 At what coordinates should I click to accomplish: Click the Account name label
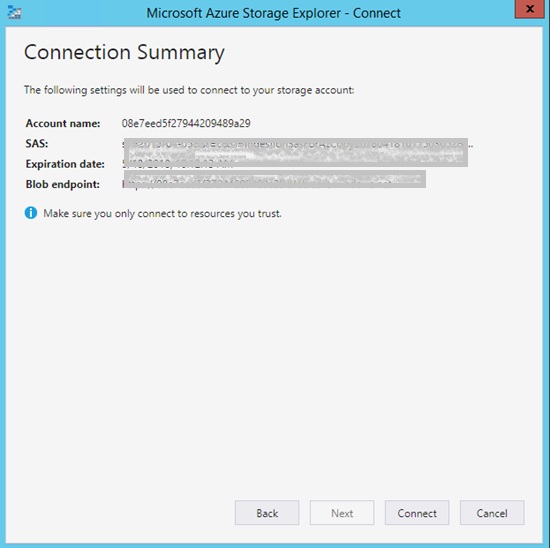[x=63, y=123]
